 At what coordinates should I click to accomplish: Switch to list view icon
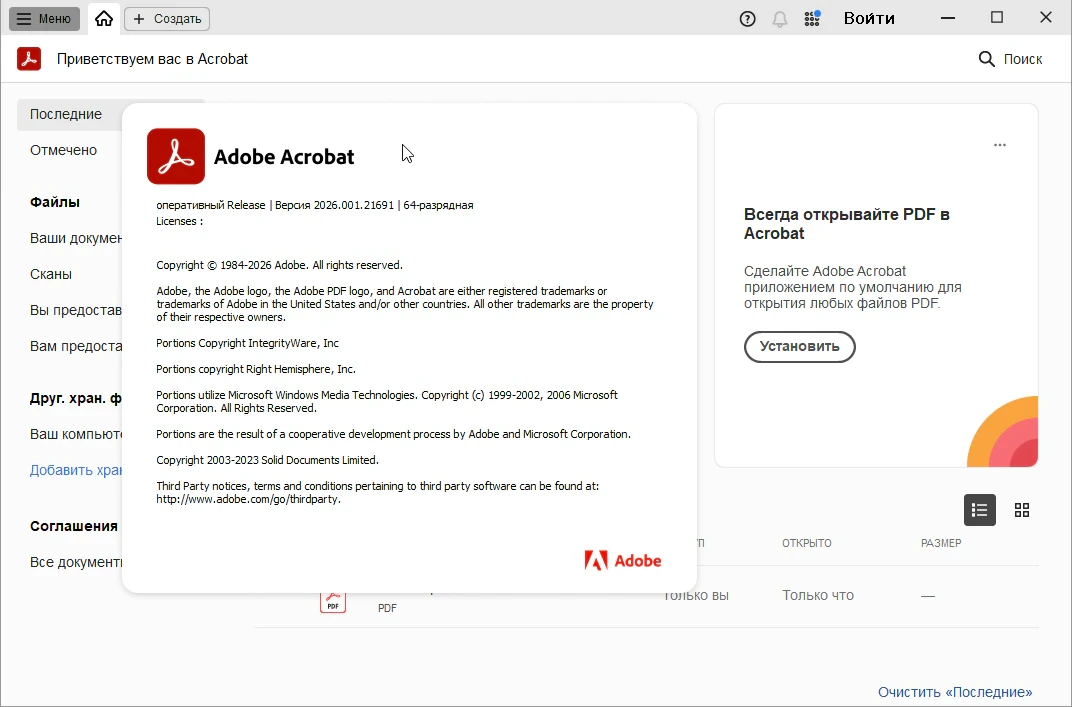[x=980, y=510]
